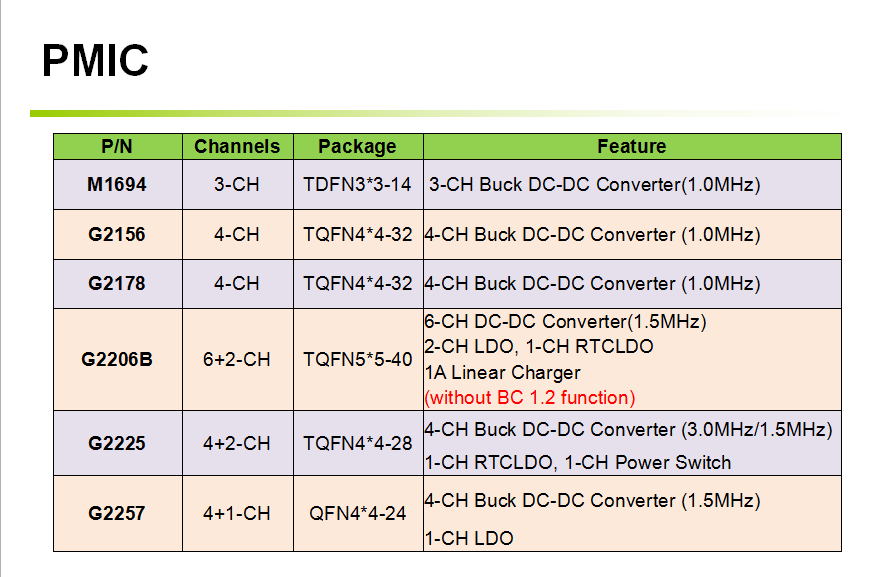Select the TDFN3*3-14 package cell
Image resolution: width=872 pixels, height=577 pixels.
(358, 185)
